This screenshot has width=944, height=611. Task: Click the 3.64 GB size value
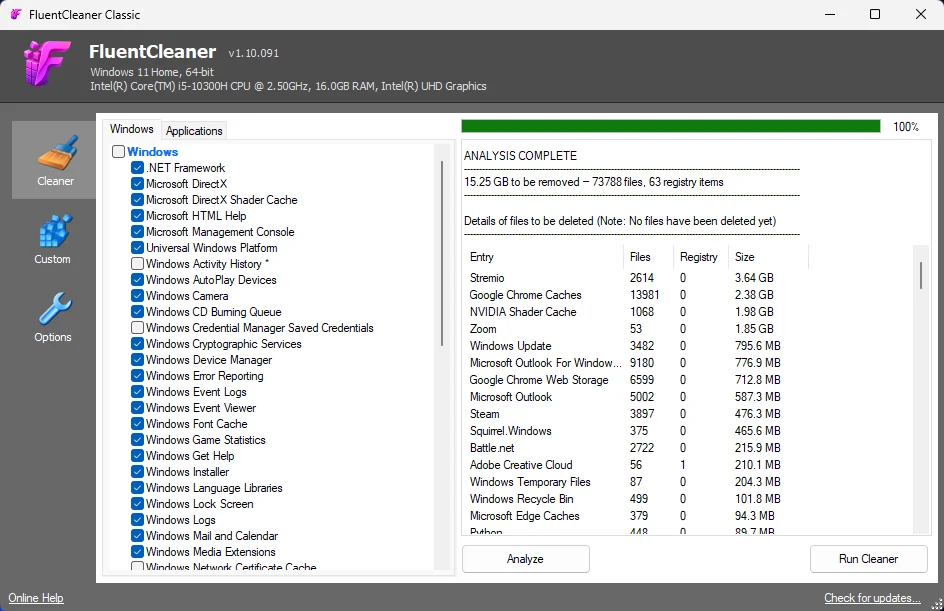coord(754,278)
